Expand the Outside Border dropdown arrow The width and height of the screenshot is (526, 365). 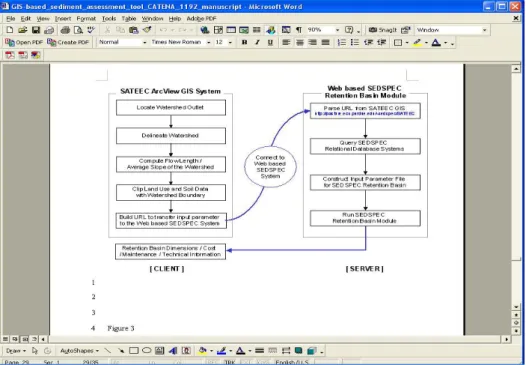click(x=407, y=43)
